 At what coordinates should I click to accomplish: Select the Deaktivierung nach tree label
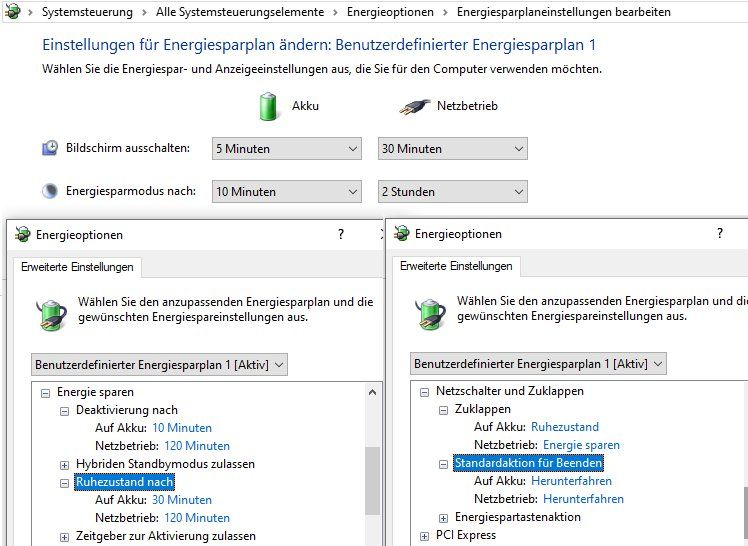tap(127, 410)
